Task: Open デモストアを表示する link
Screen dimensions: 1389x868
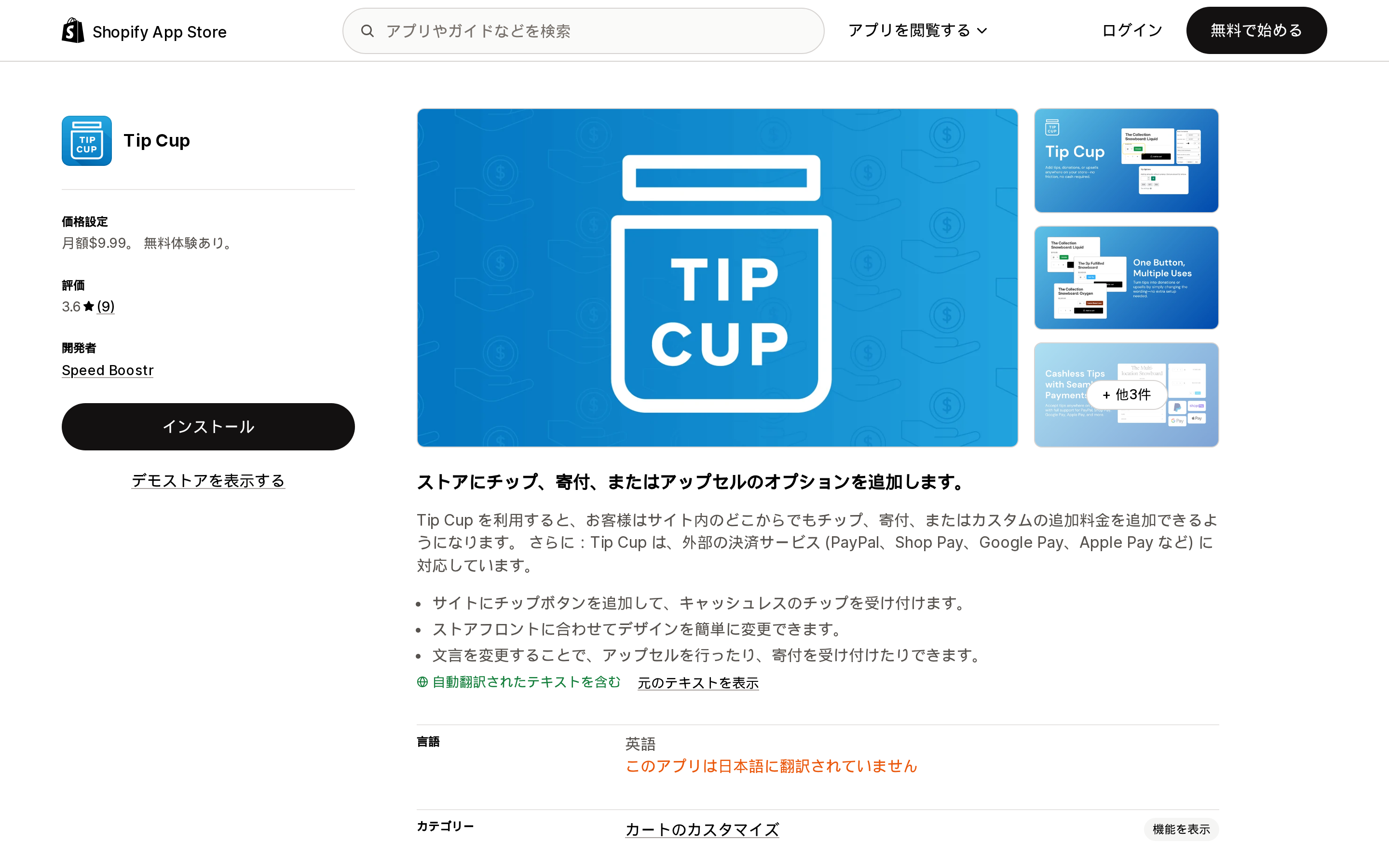Action: [x=208, y=480]
